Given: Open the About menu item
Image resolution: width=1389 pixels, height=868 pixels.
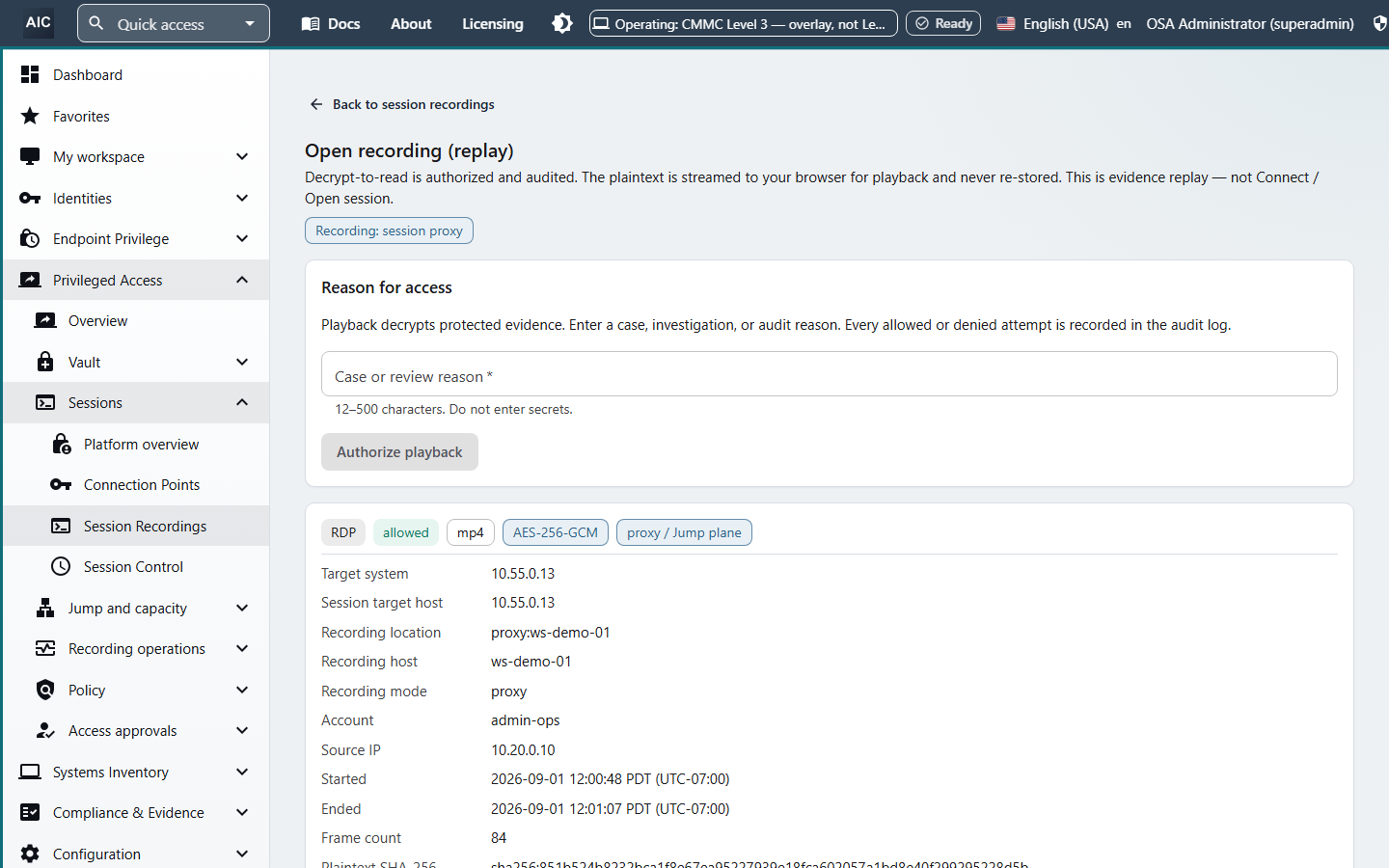Looking at the screenshot, I should pyautogui.click(x=411, y=23).
